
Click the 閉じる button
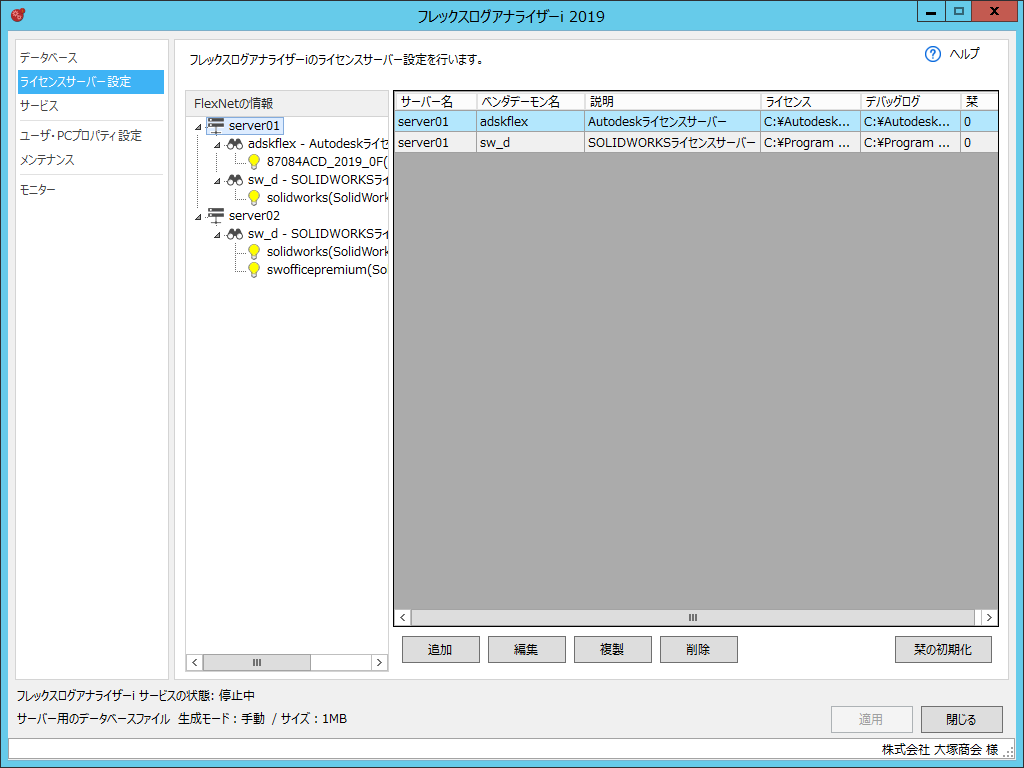pyautogui.click(x=961, y=720)
